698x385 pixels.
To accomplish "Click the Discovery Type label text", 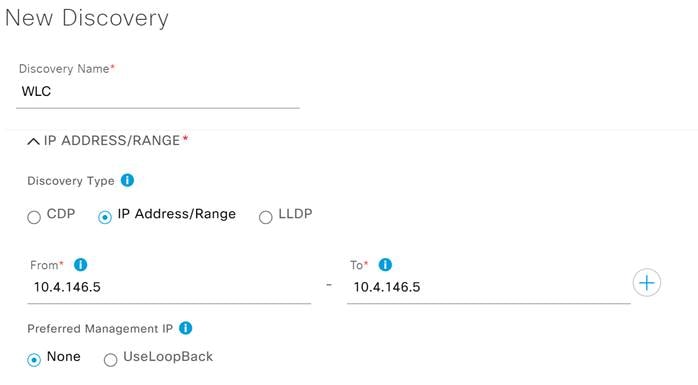I will pos(71,181).
